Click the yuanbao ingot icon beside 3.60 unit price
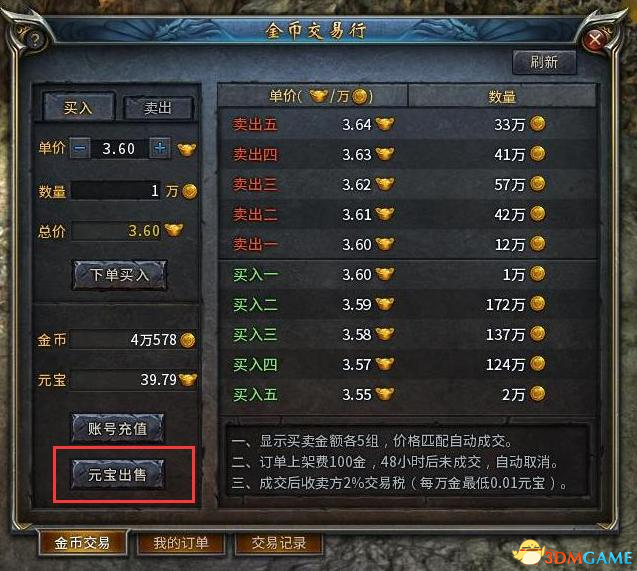The width and height of the screenshot is (637, 571). tap(187, 149)
